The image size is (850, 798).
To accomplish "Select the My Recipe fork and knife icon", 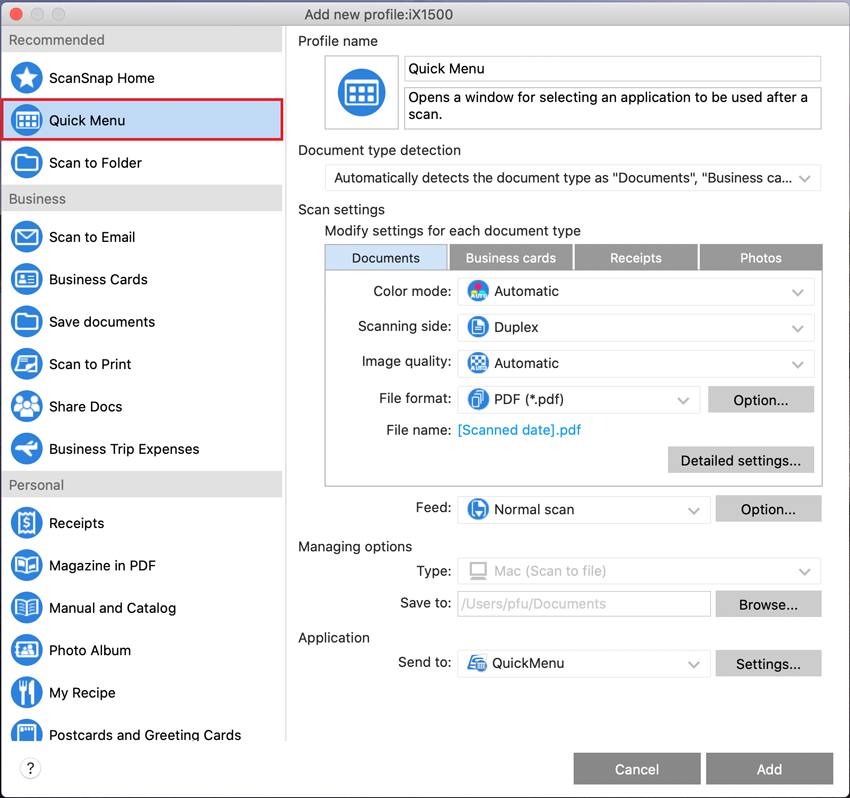I will [x=27, y=692].
